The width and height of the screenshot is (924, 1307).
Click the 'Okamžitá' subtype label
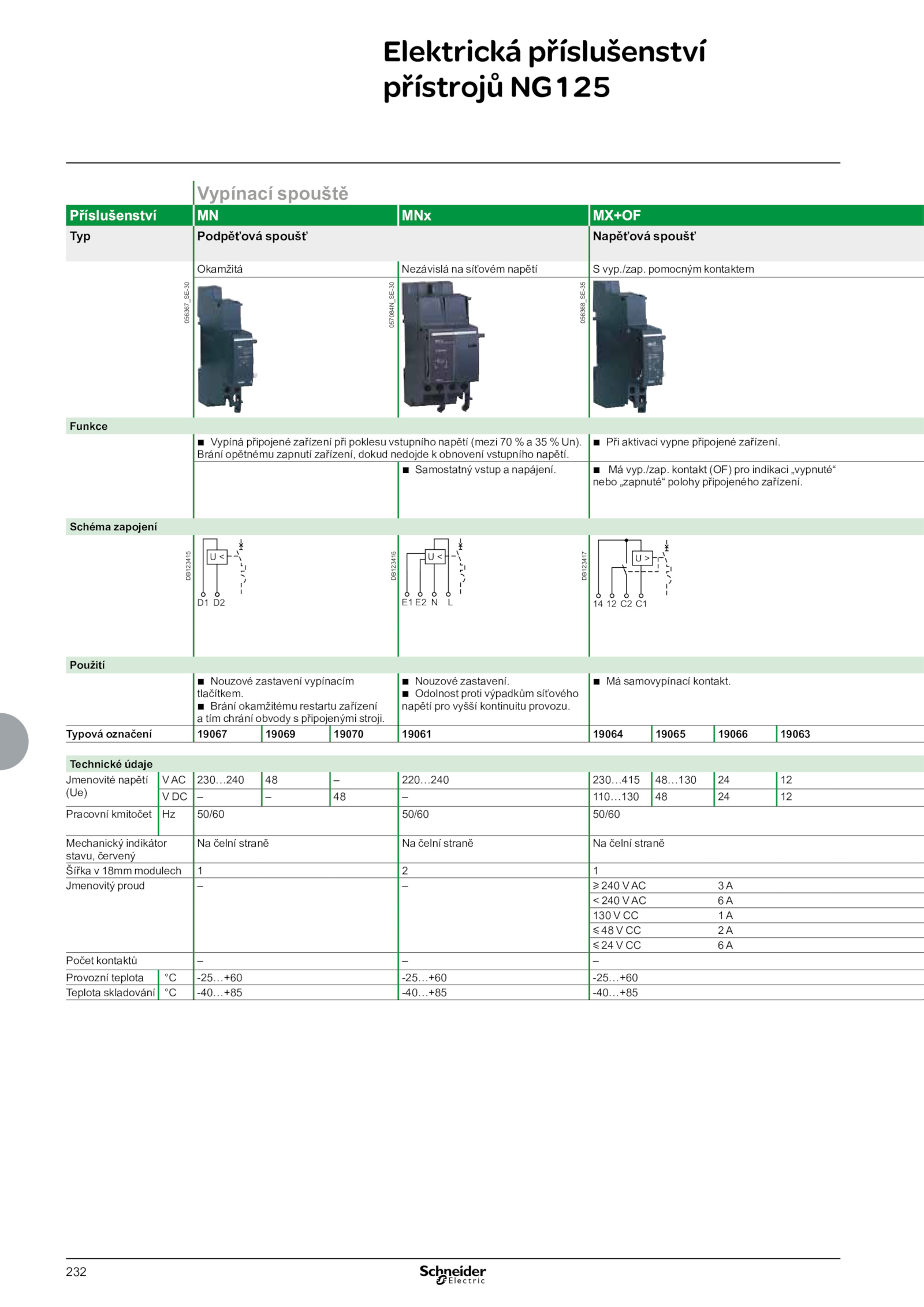[x=220, y=269]
